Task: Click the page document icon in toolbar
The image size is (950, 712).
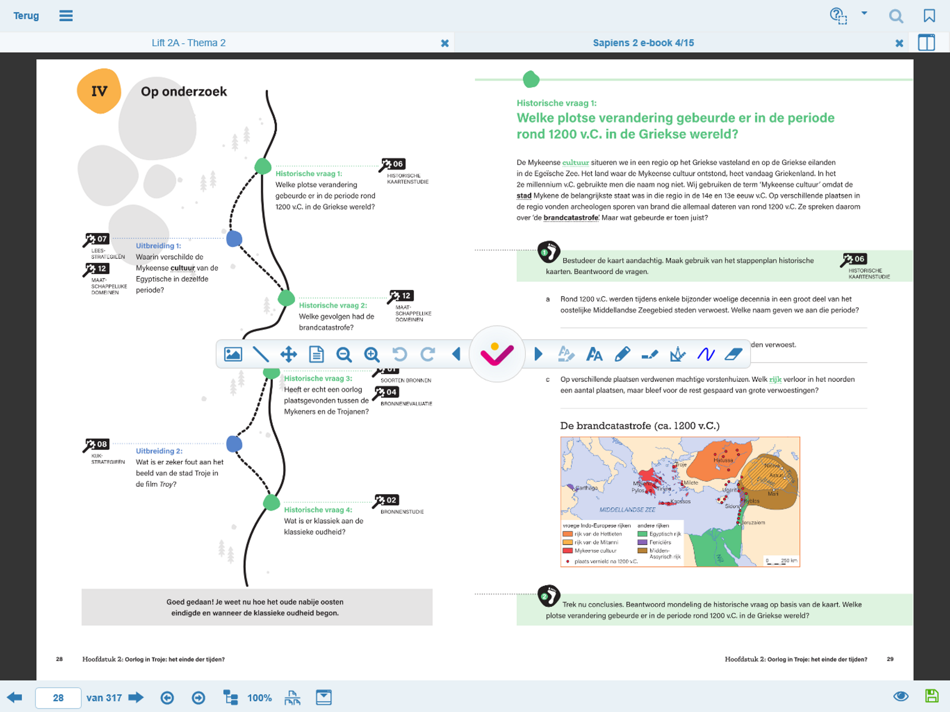Action: coord(316,354)
